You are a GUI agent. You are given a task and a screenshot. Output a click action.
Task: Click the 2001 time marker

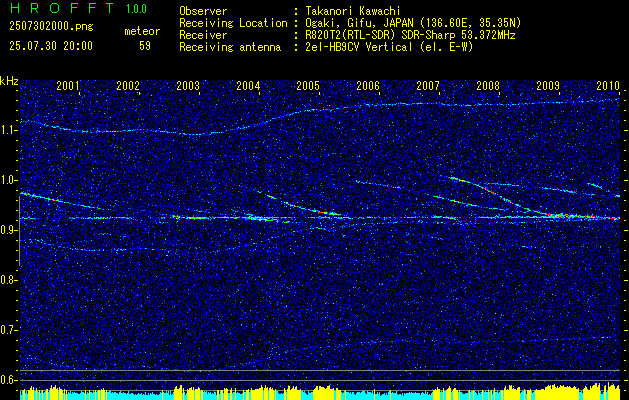pyautogui.click(x=68, y=85)
